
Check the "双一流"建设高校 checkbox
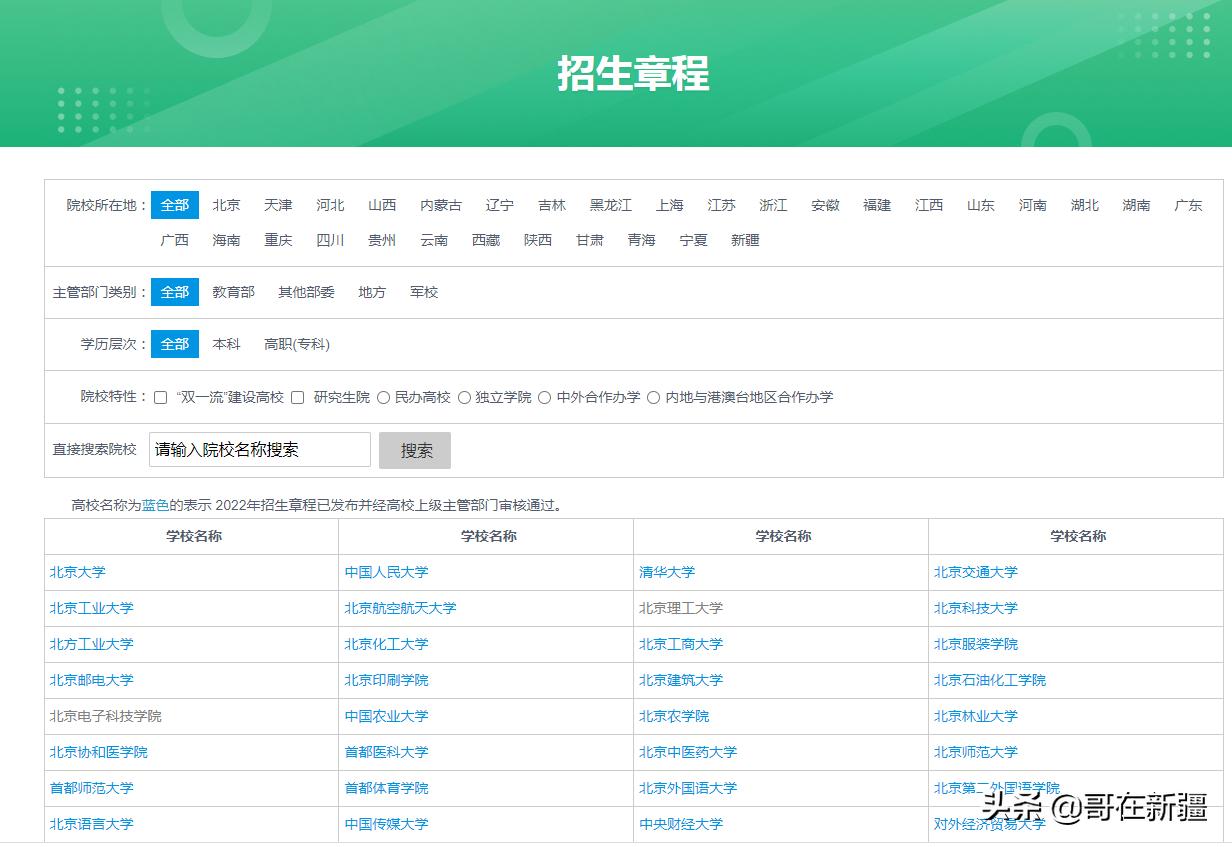[x=160, y=397]
